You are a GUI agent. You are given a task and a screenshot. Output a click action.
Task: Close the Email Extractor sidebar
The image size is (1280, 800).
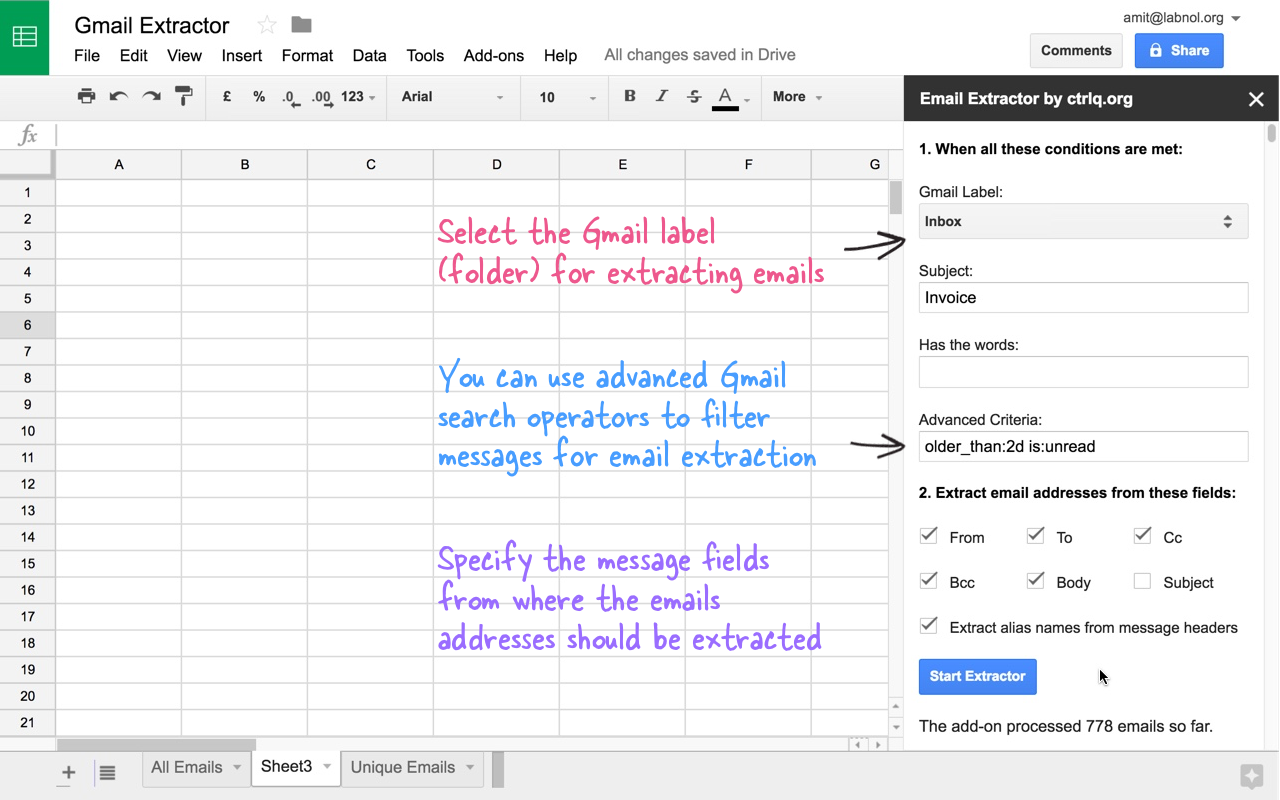(x=1256, y=99)
